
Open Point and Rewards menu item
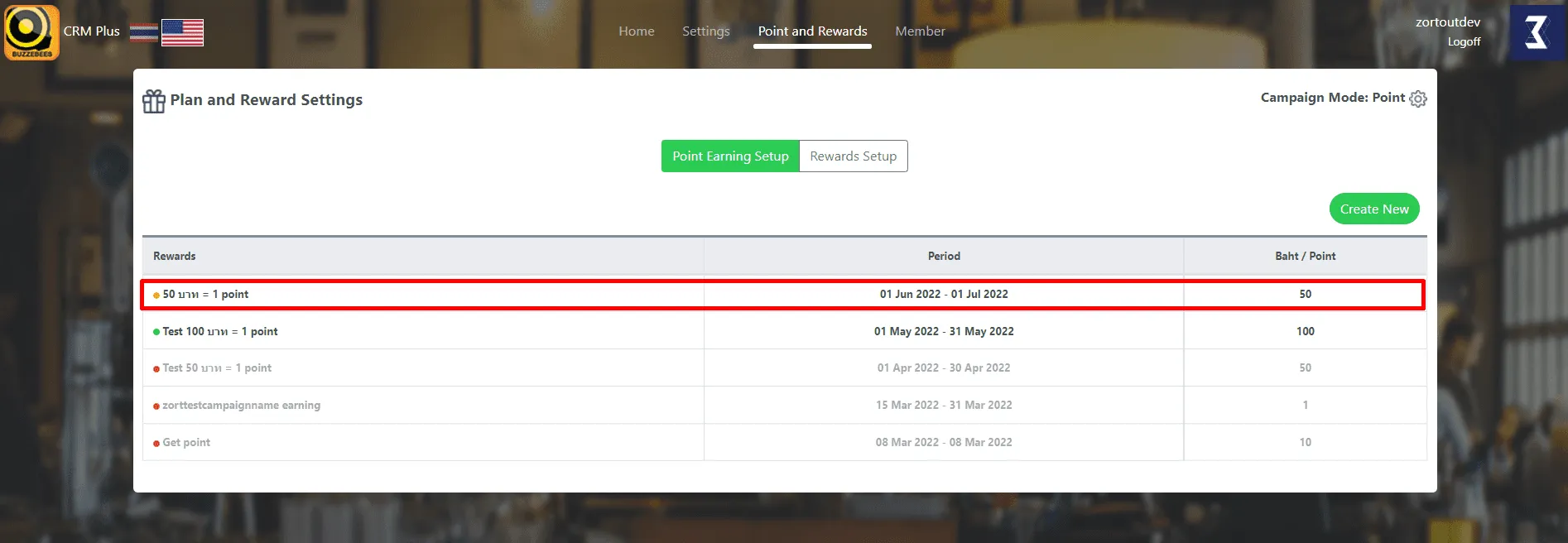coord(812,31)
